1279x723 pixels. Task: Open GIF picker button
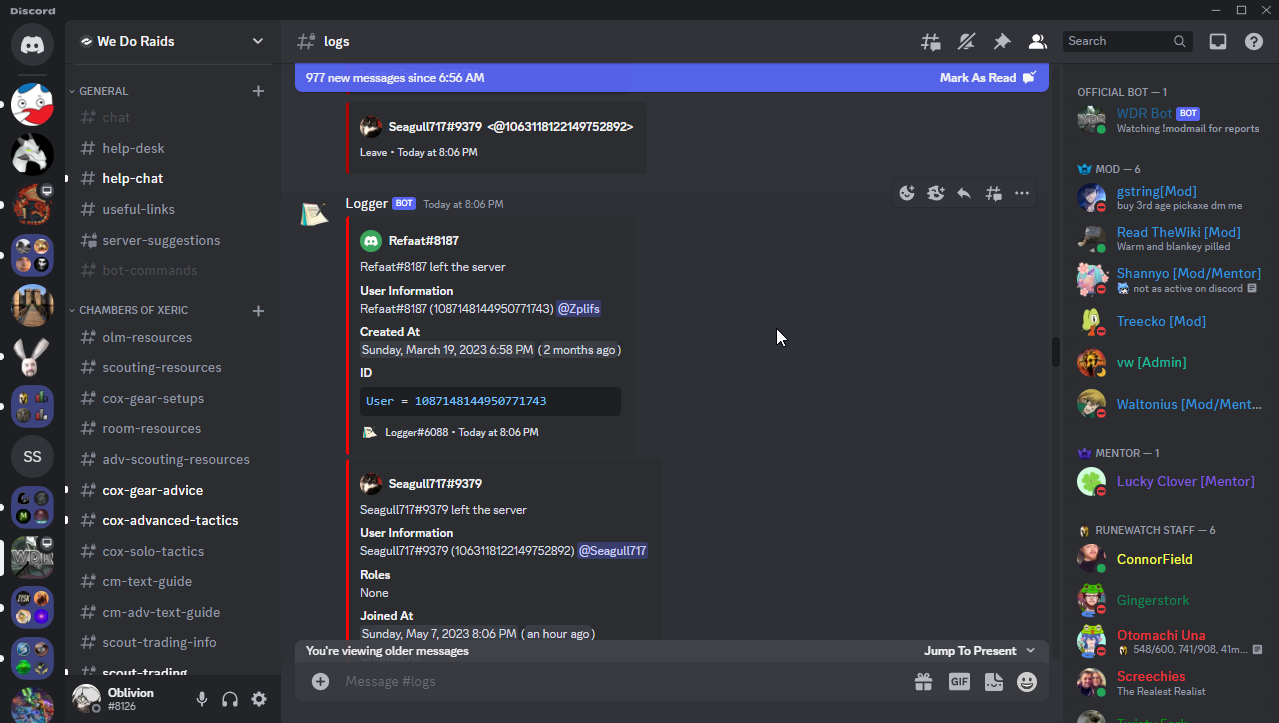pos(959,681)
